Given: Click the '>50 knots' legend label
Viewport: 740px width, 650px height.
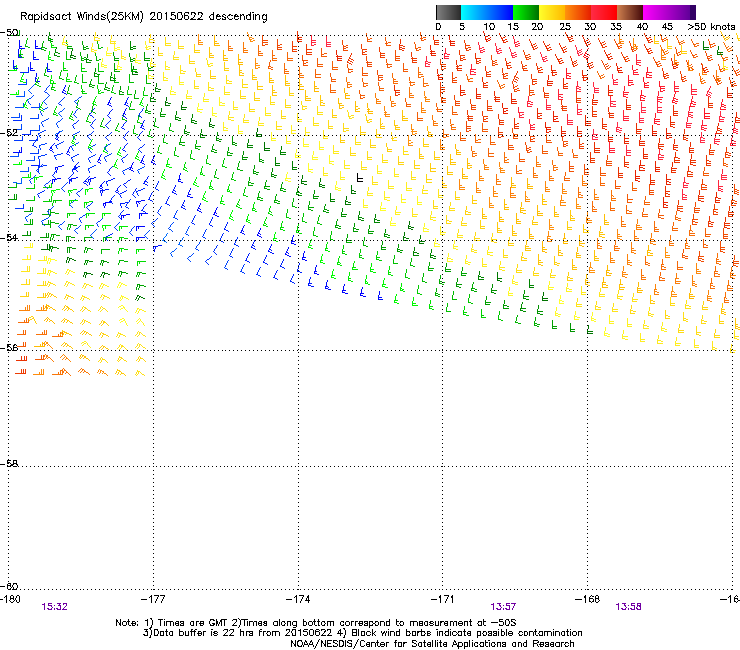Looking at the screenshot, I should 711,27.
